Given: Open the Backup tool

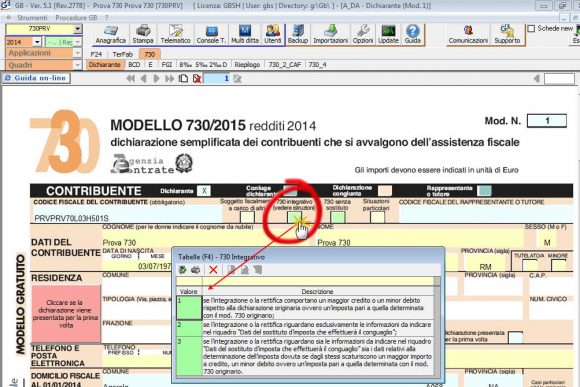Looking at the screenshot, I should click(x=298, y=35).
